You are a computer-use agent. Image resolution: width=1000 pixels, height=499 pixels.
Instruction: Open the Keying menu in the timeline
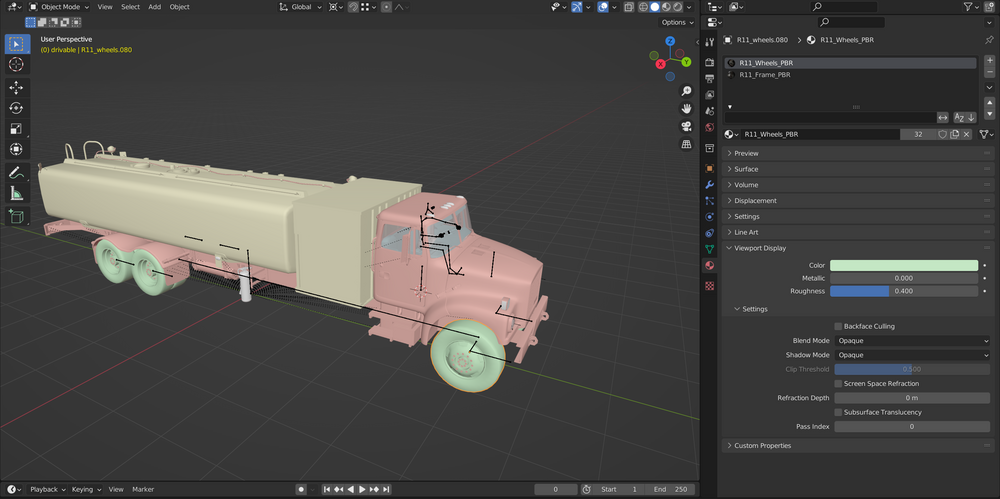click(x=85, y=489)
